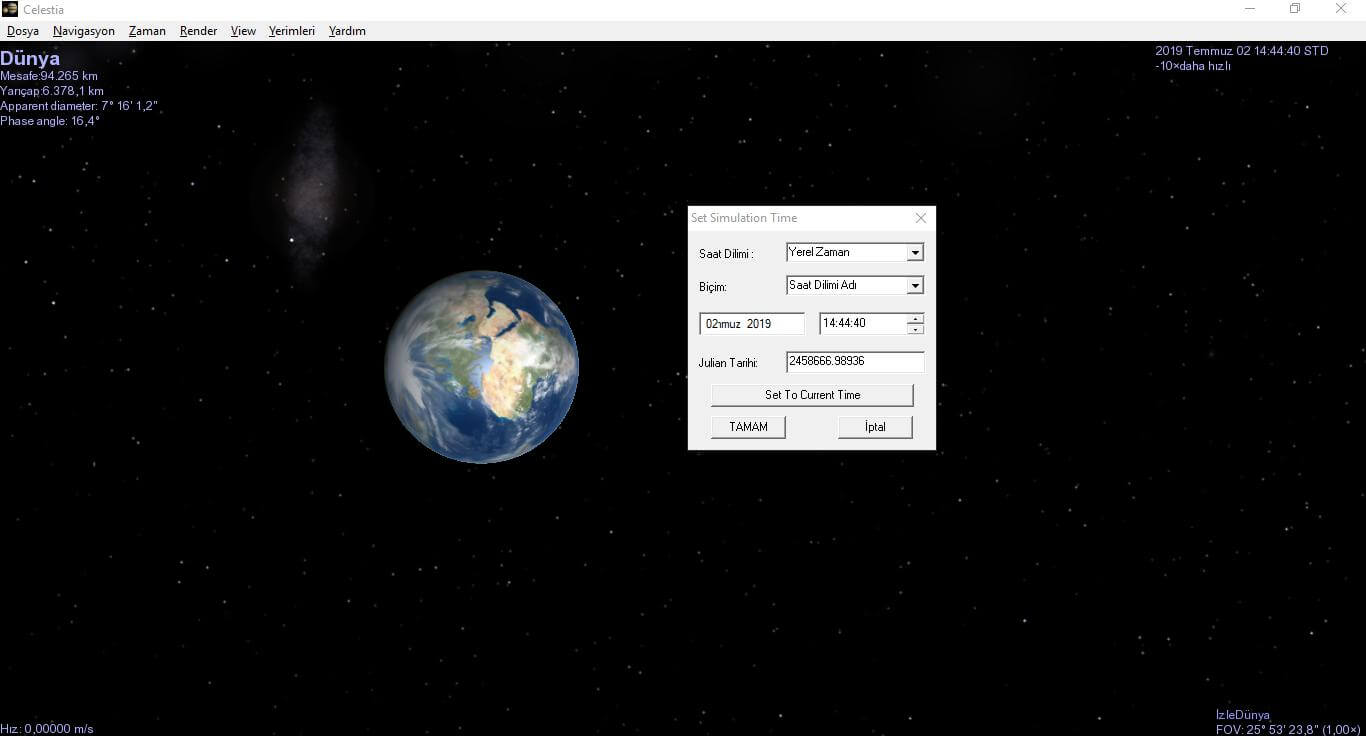Click the date-time overlay 2019 Temmuz 02

click(x=1242, y=51)
